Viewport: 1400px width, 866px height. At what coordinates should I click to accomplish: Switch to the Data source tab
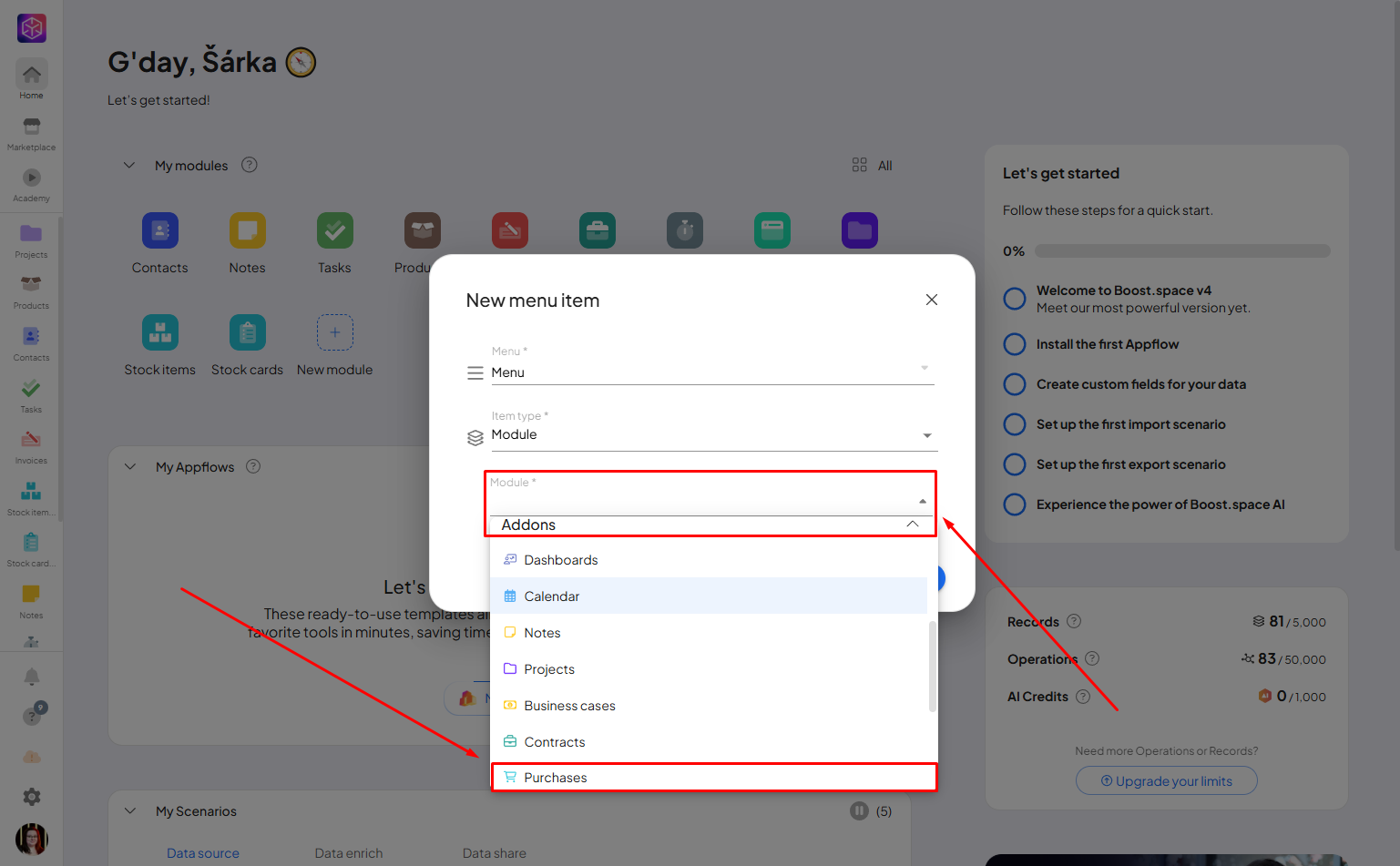pyautogui.click(x=203, y=853)
